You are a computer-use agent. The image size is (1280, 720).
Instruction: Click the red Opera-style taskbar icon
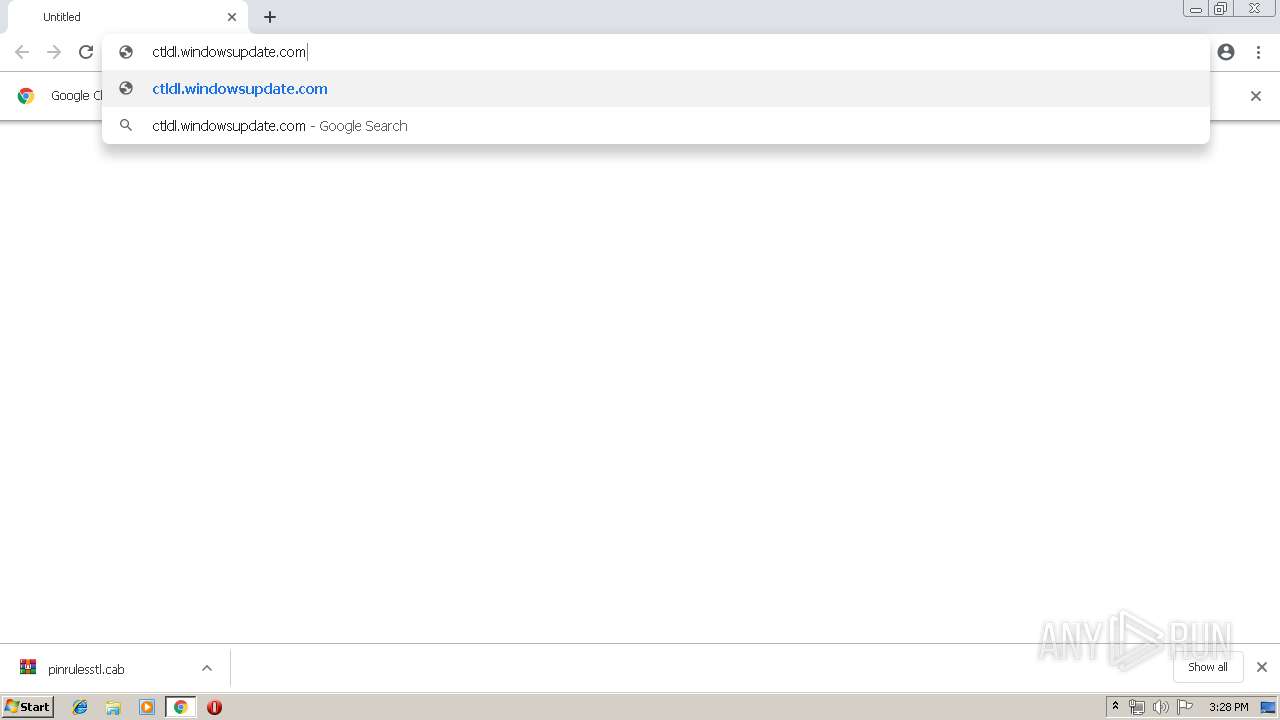214,707
